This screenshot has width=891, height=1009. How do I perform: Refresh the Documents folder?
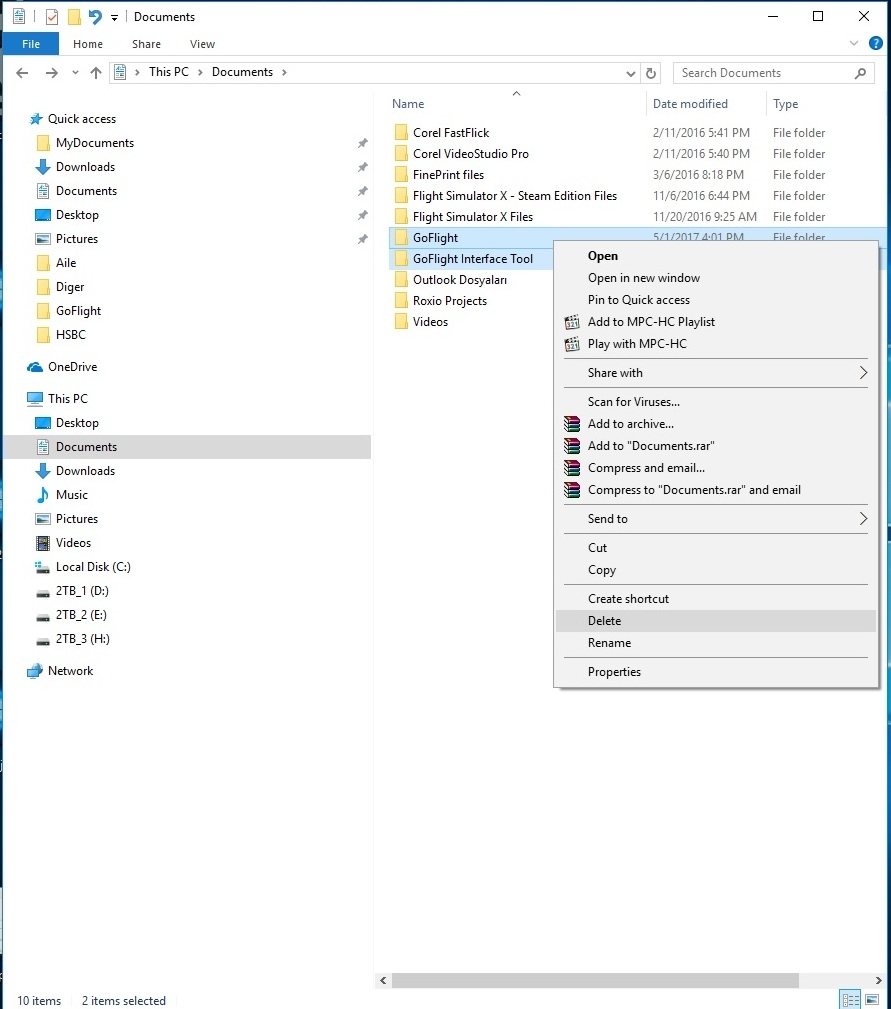[651, 73]
